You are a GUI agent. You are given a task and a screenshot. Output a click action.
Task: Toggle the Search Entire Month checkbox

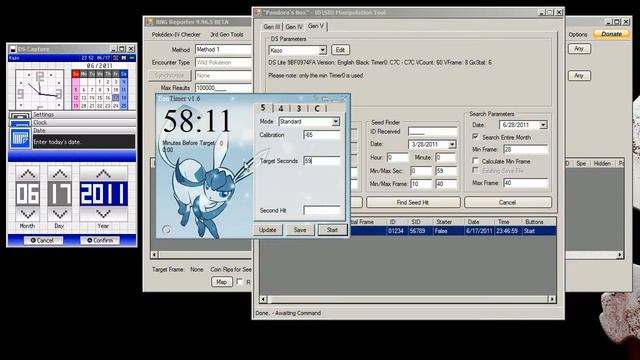point(475,137)
